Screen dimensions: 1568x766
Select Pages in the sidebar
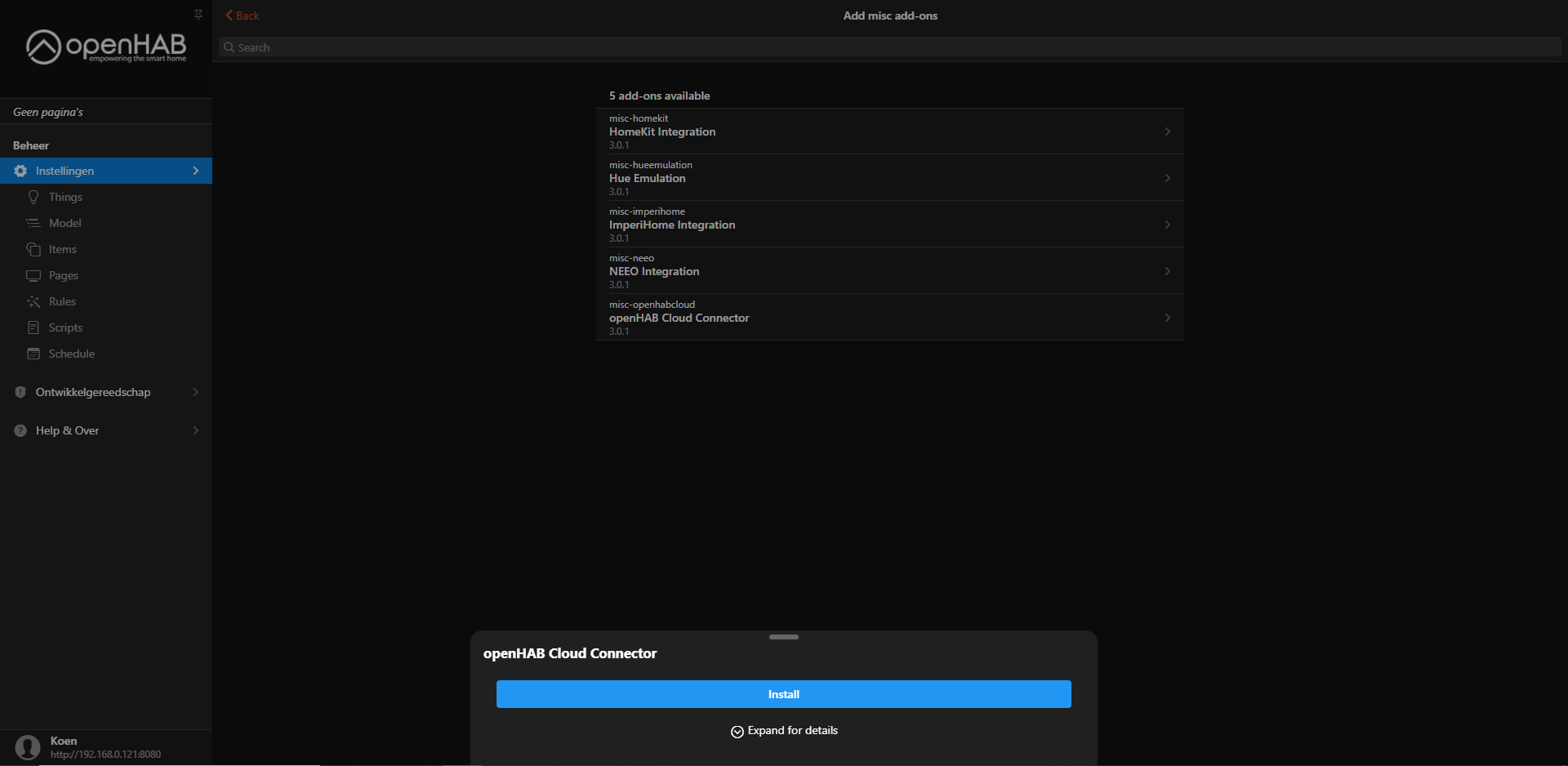[x=106, y=275]
